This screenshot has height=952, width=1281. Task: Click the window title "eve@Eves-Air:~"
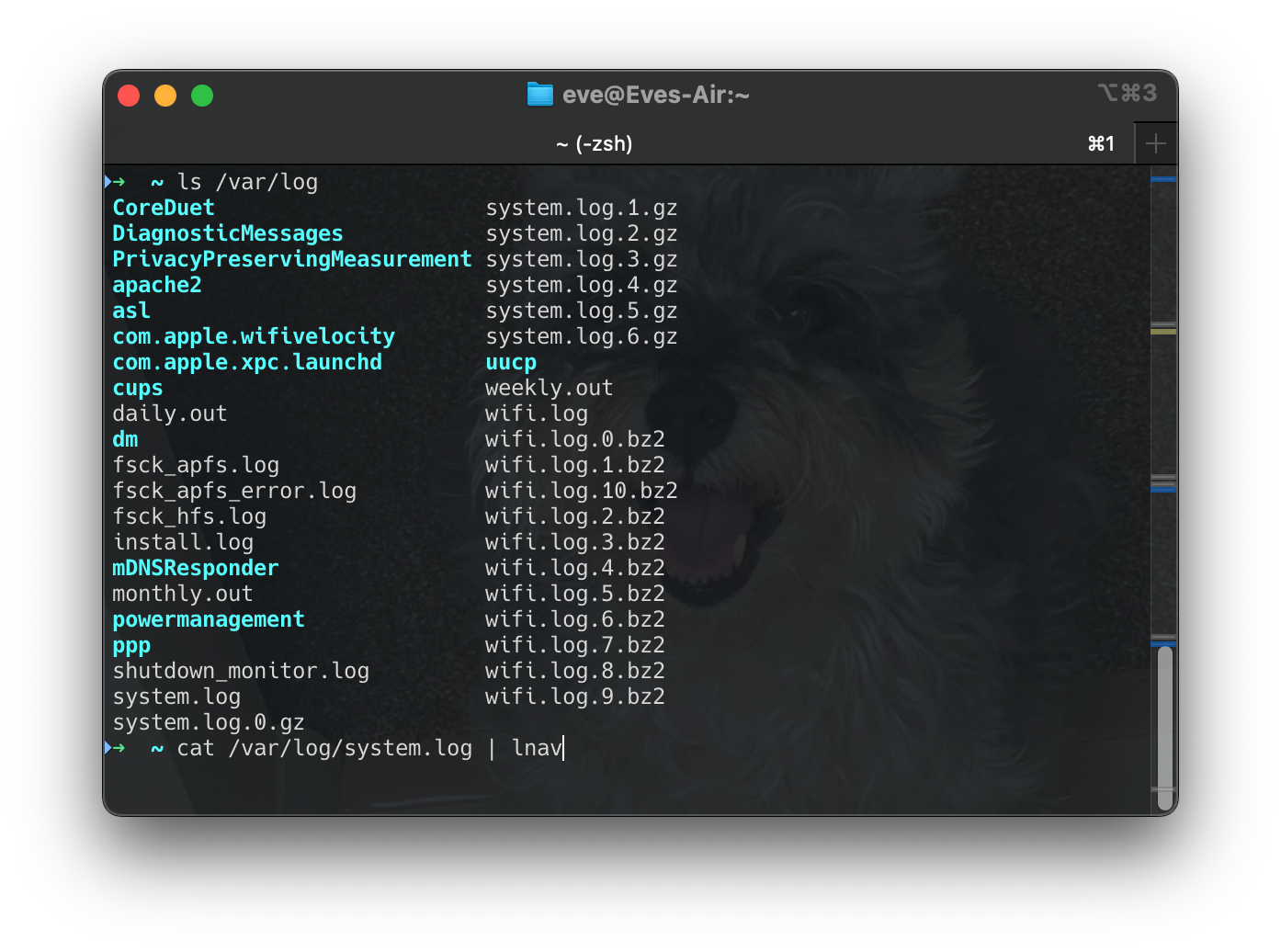coord(657,94)
